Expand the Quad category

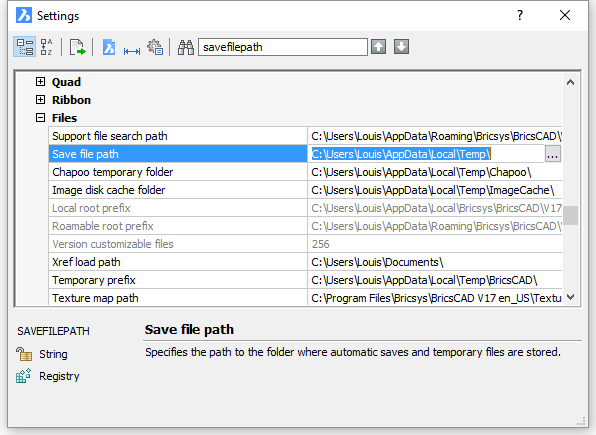[x=40, y=82]
